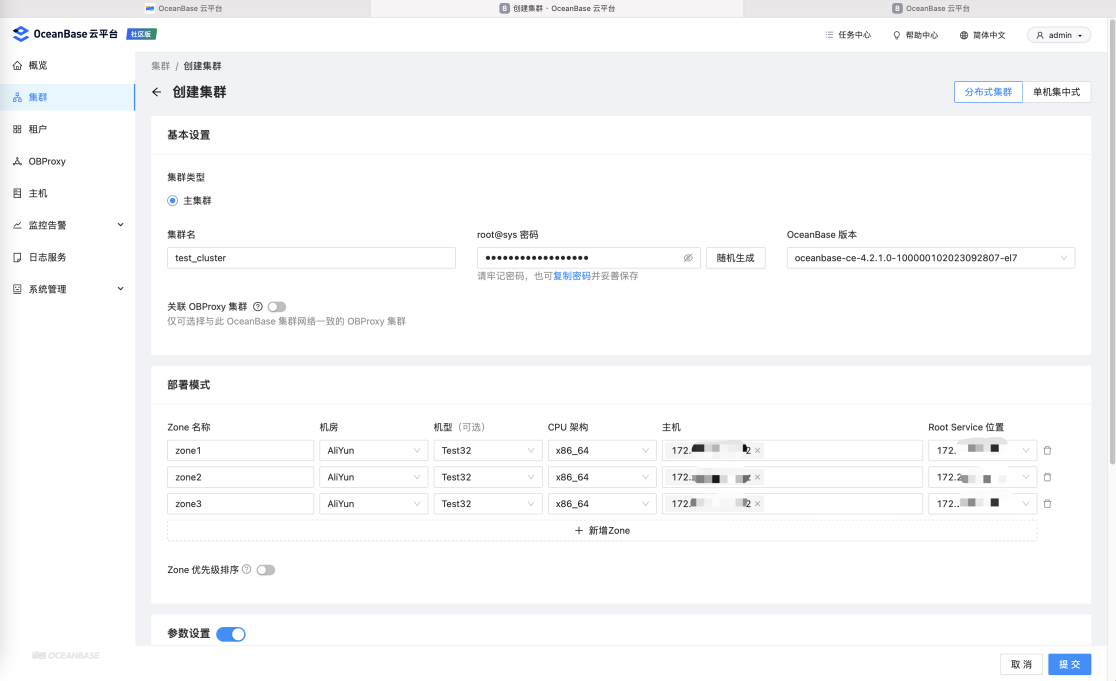The width and height of the screenshot is (1116, 681).
Task: Remove the host tag in zone1 row
Action: tap(757, 450)
